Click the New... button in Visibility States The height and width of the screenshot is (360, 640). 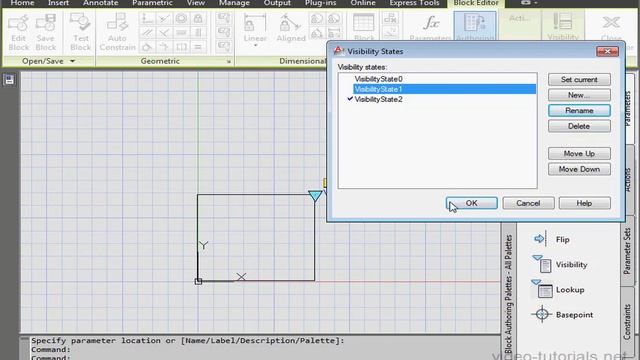(579, 95)
